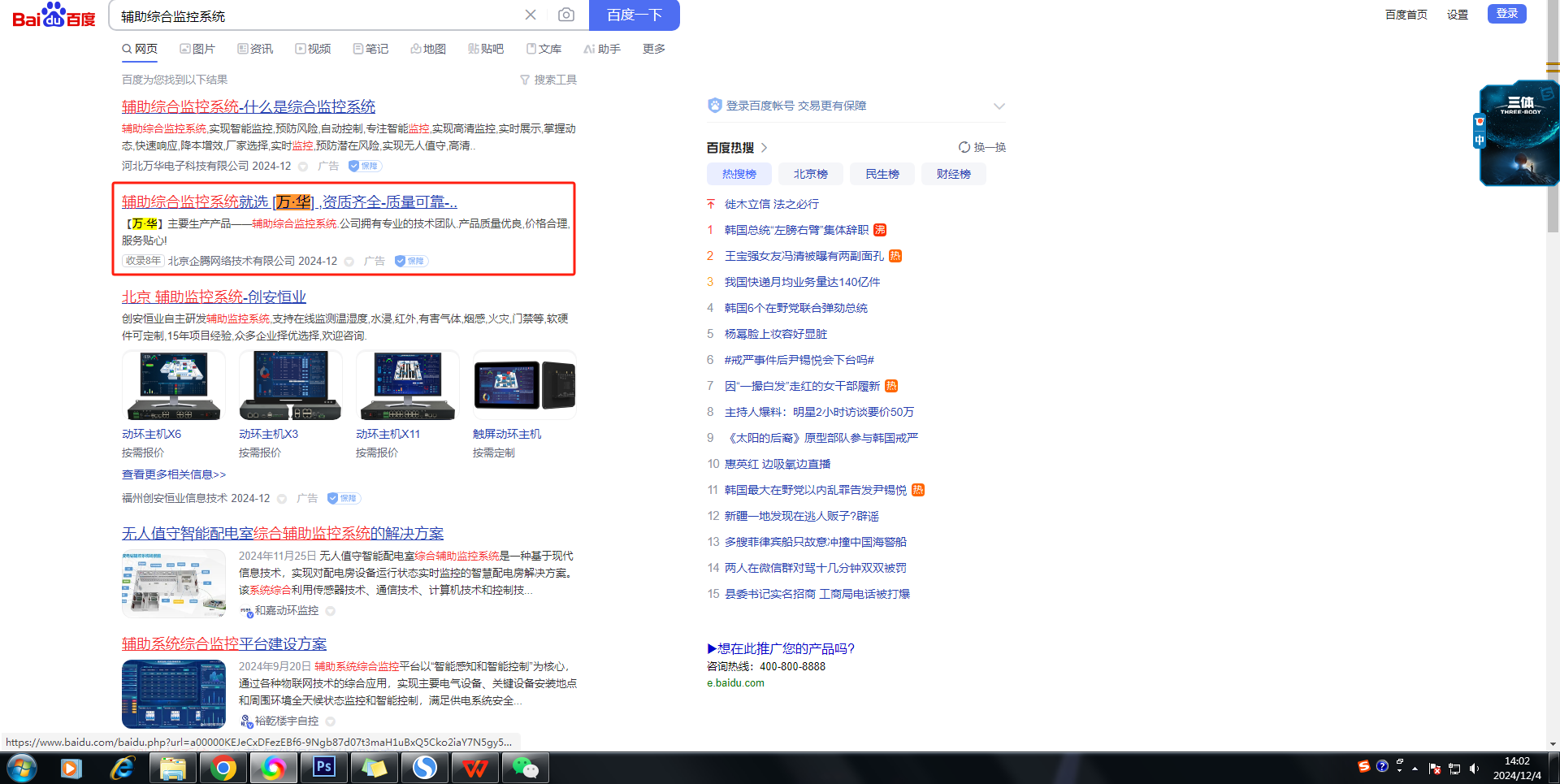Open WeChat from the taskbar

[x=525, y=768]
